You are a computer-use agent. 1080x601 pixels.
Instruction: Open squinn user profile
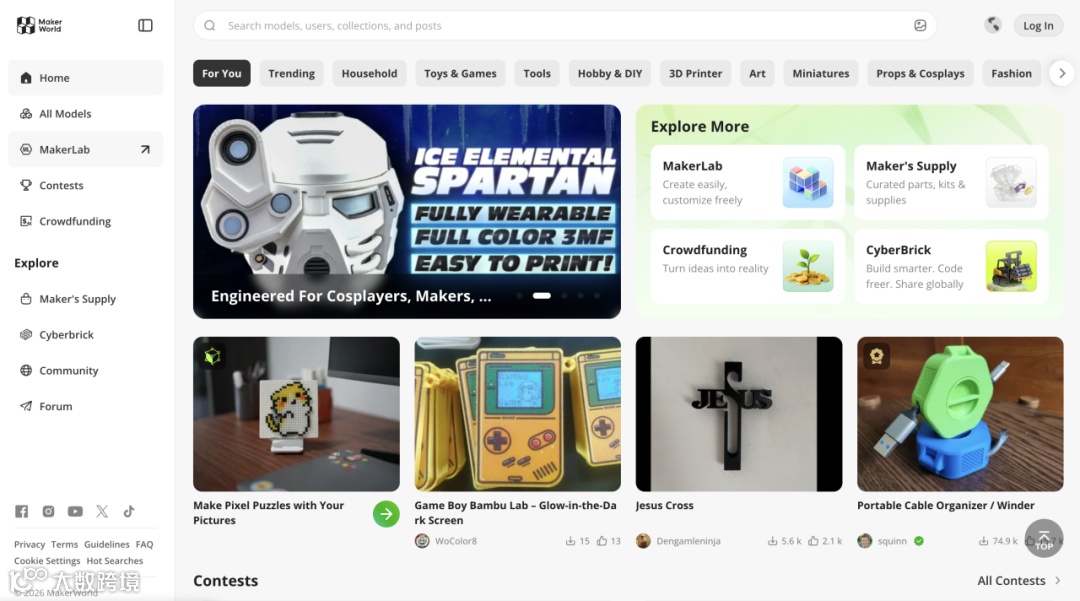point(883,541)
